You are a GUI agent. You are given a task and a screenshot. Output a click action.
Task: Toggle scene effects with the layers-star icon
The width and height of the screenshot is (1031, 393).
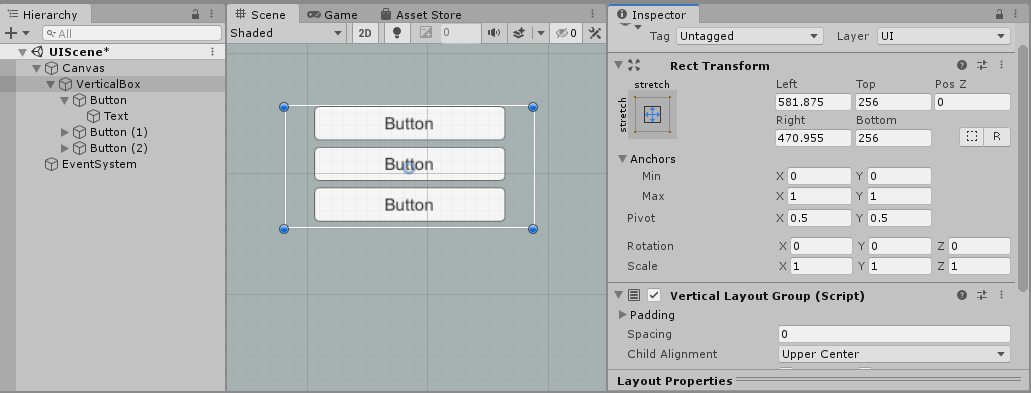click(519, 33)
